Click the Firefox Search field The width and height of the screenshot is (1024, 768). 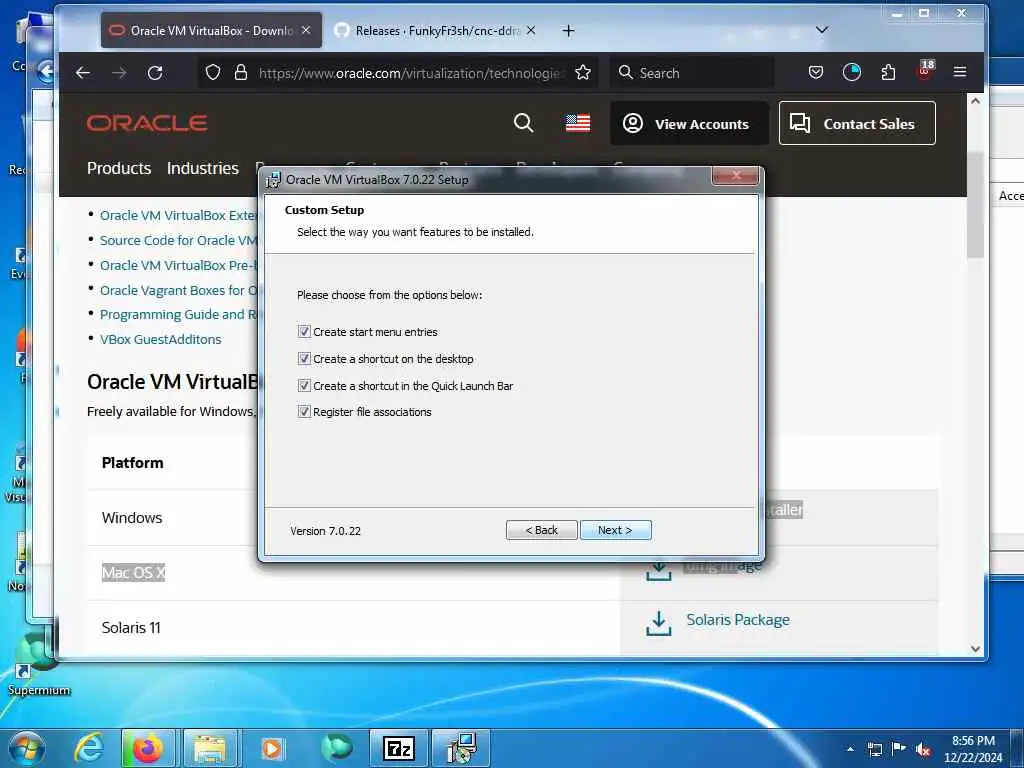tap(692, 72)
